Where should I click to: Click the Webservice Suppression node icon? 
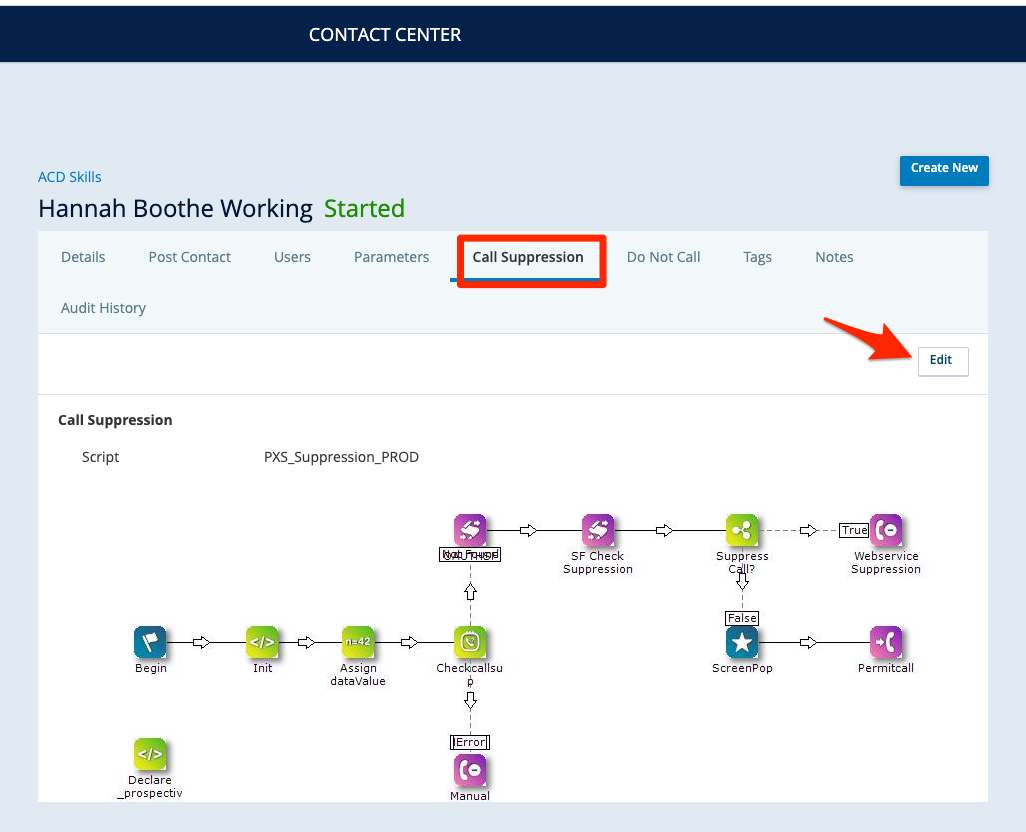[x=886, y=530]
